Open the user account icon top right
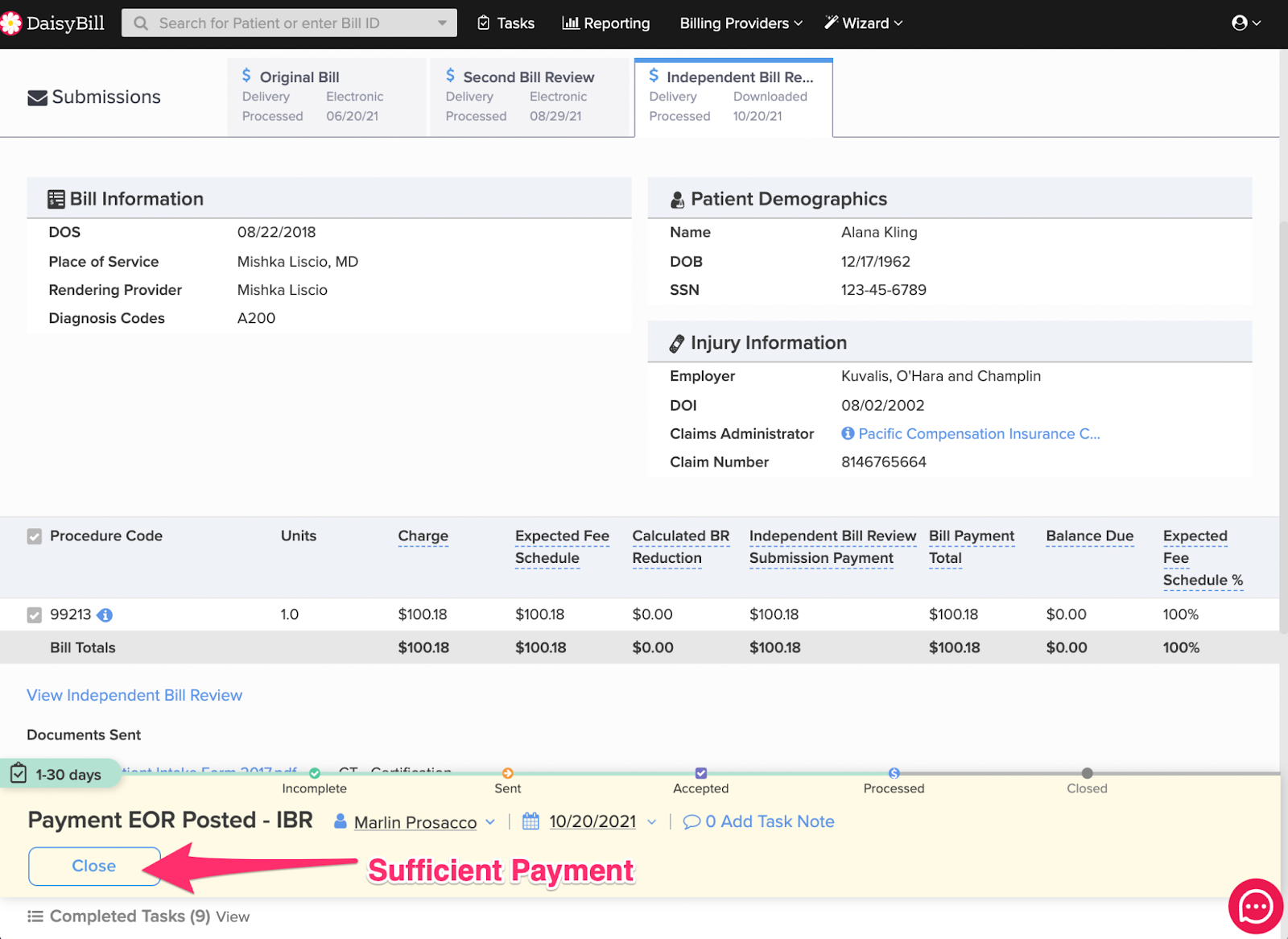 (x=1240, y=23)
